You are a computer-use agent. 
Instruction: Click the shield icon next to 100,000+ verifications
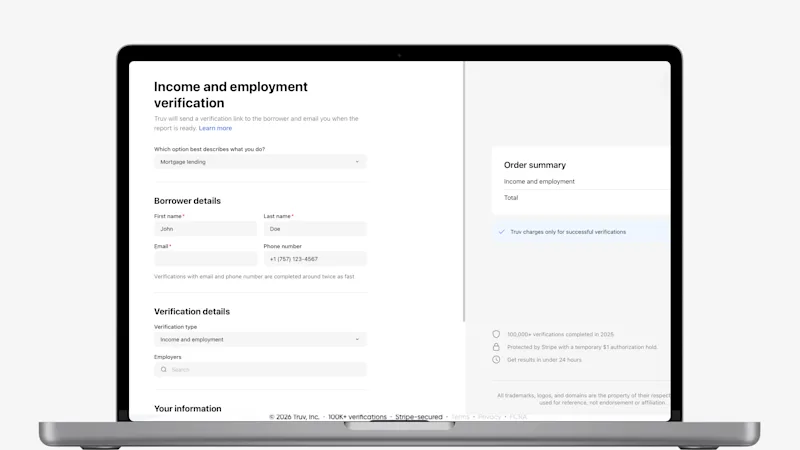click(496, 334)
